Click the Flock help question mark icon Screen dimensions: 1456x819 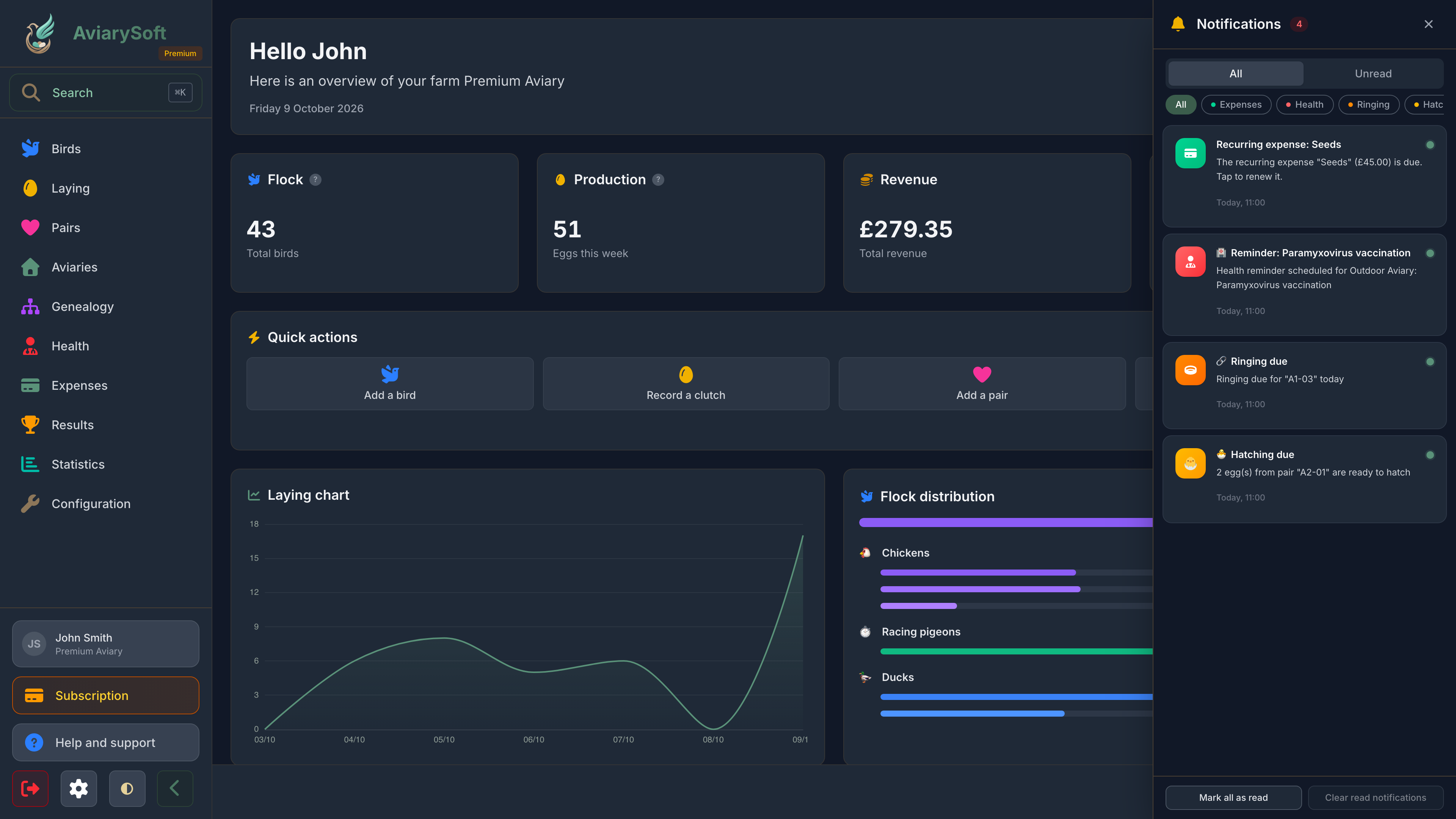point(315,180)
